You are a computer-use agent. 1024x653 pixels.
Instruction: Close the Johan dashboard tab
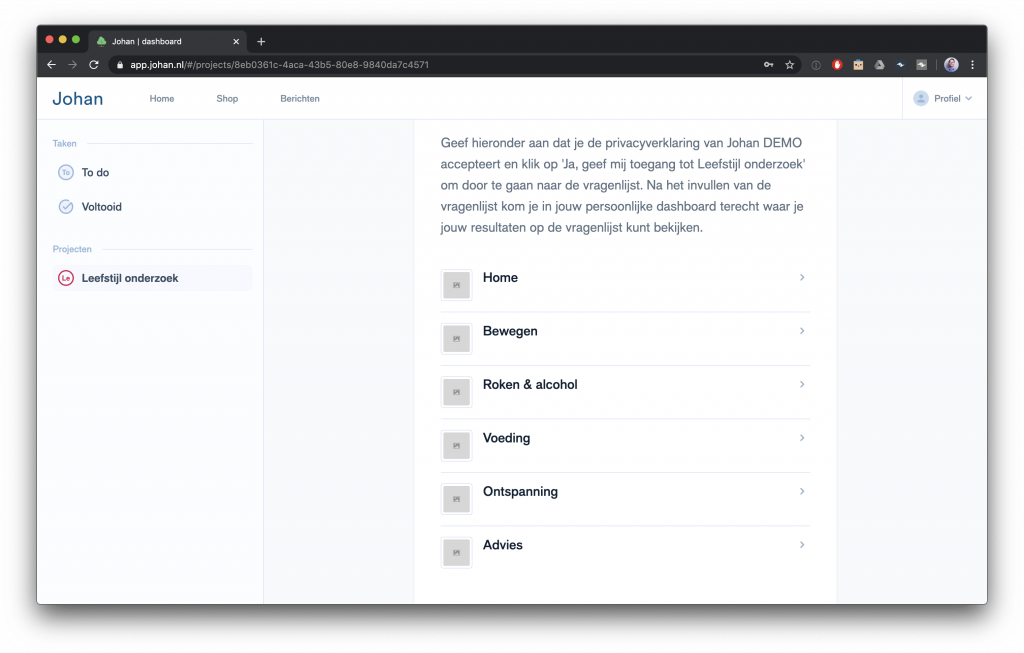click(236, 42)
